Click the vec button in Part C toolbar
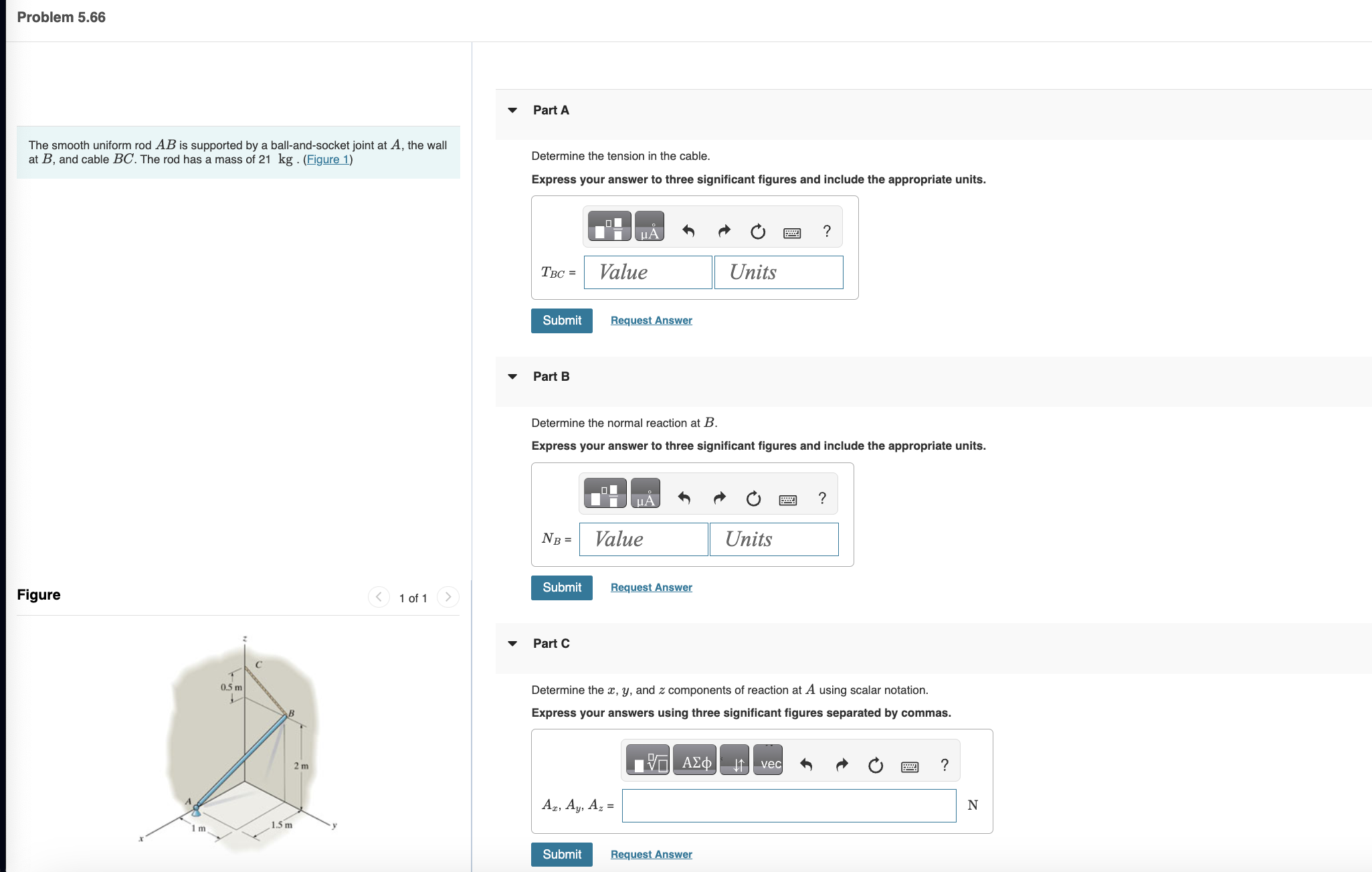 769,760
